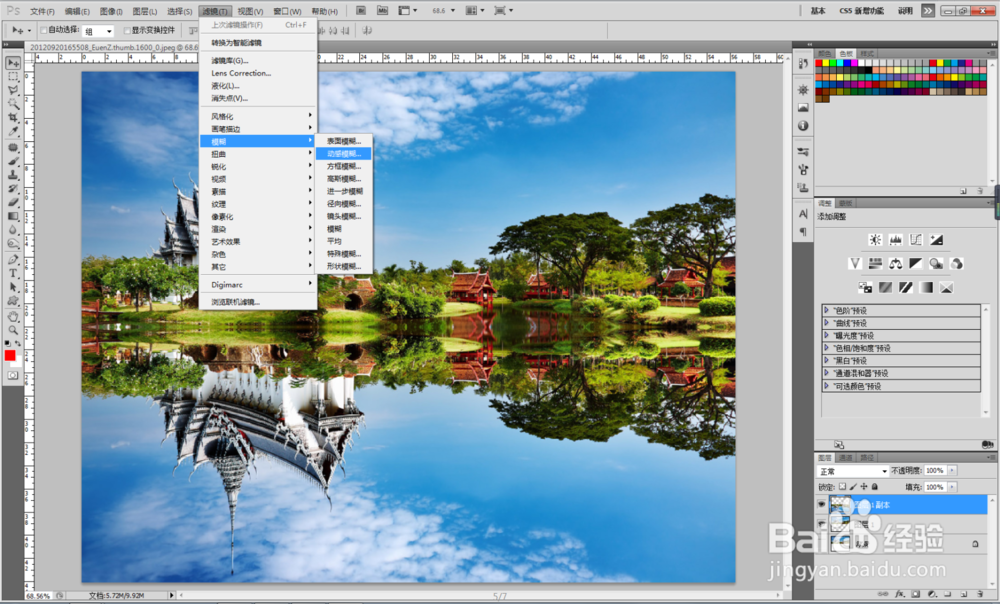Toggle Quick Mask mode icon
The image size is (1000, 604).
[13, 376]
